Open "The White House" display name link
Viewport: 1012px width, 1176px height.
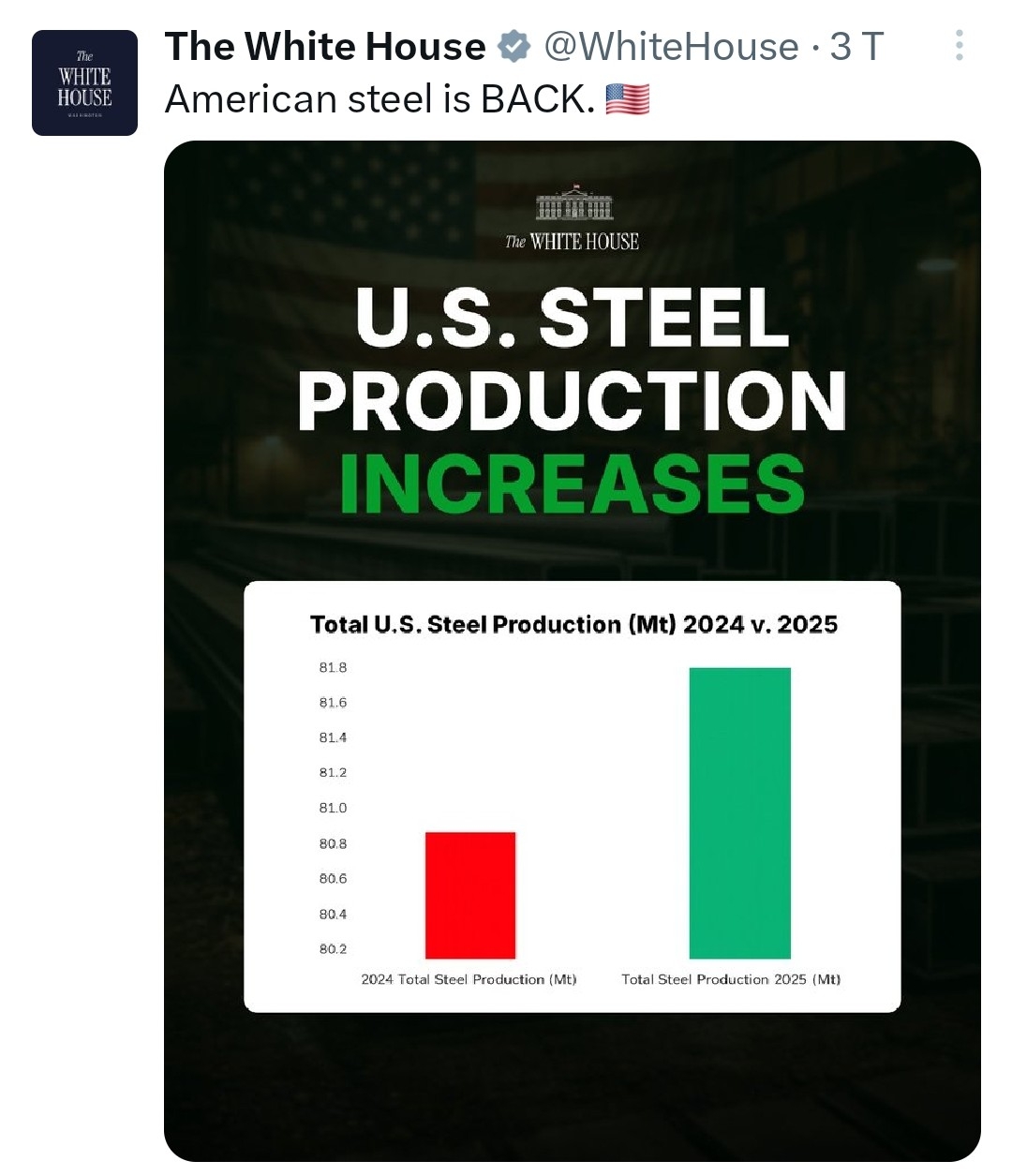[x=324, y=46]
